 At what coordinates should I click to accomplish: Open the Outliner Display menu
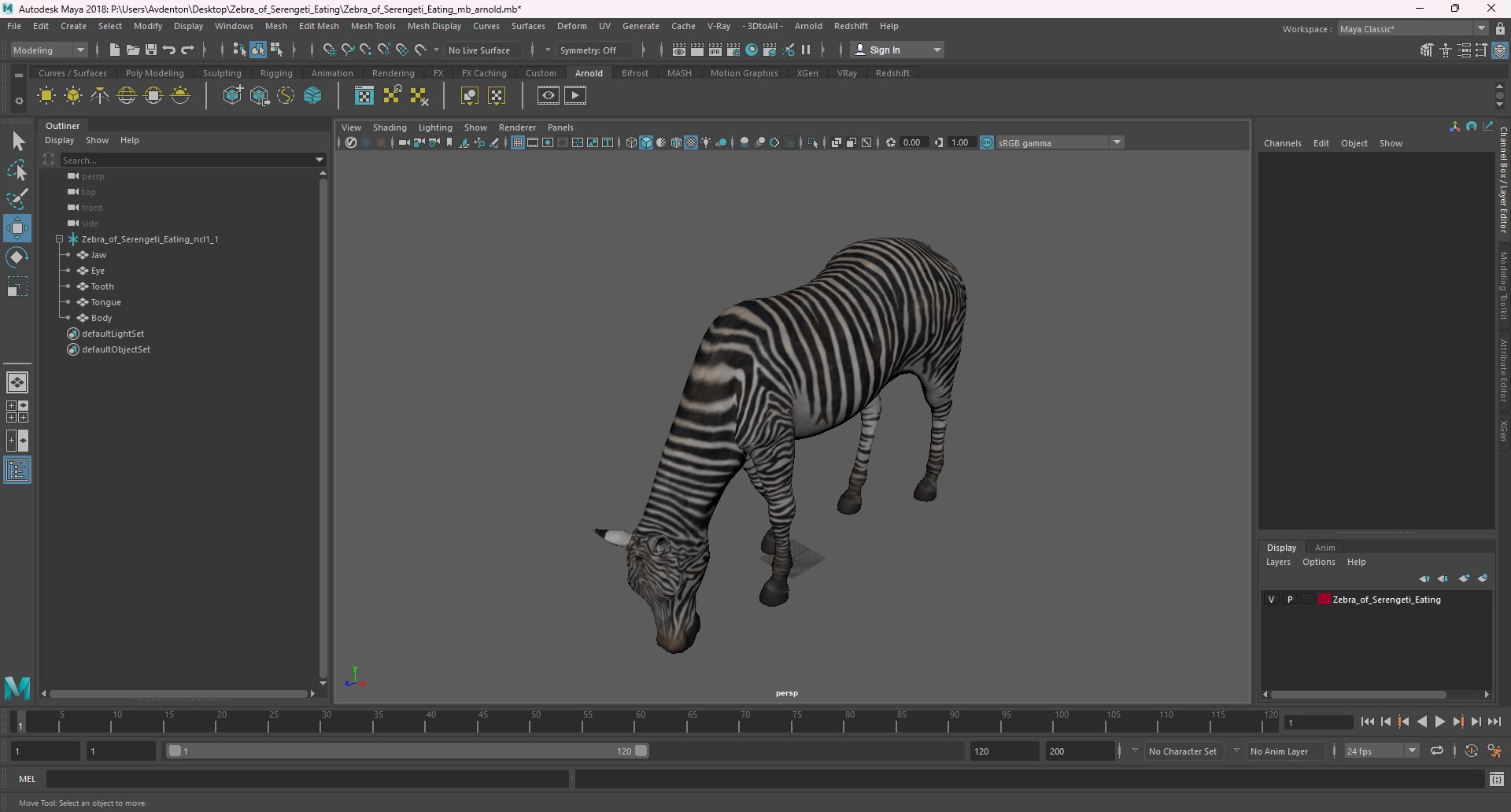59,140
